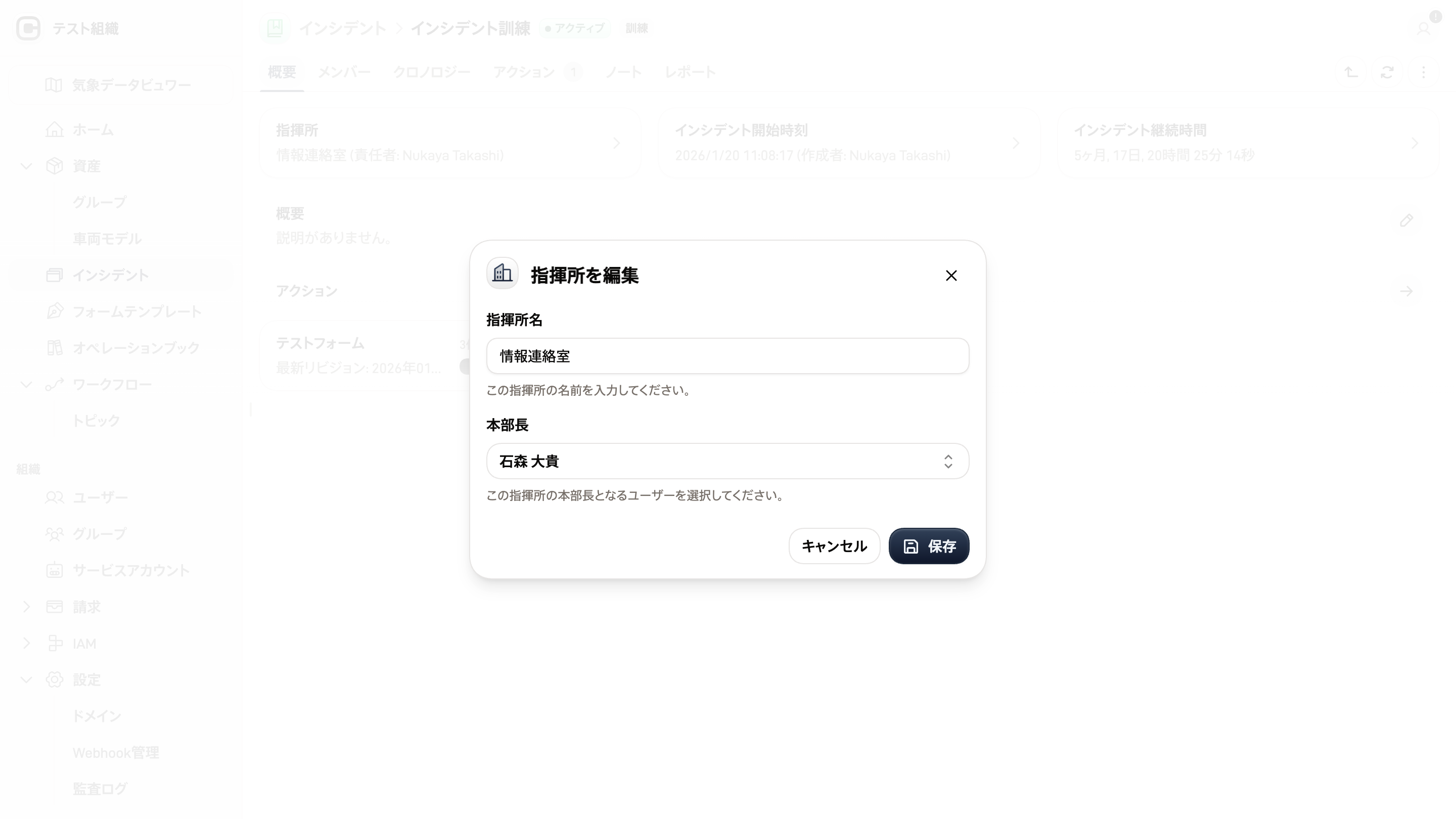Click the icon beside sidebar インシデント

click(x=54, y=275)
